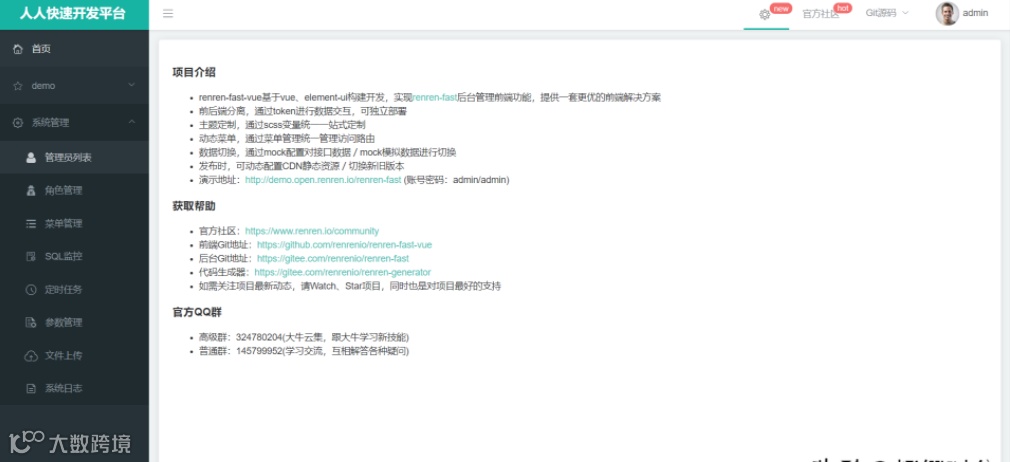The width and height of the screenshot is (1010, 462).
Task: Click the role icon beside 角色管理
Action: pos(31,191)
